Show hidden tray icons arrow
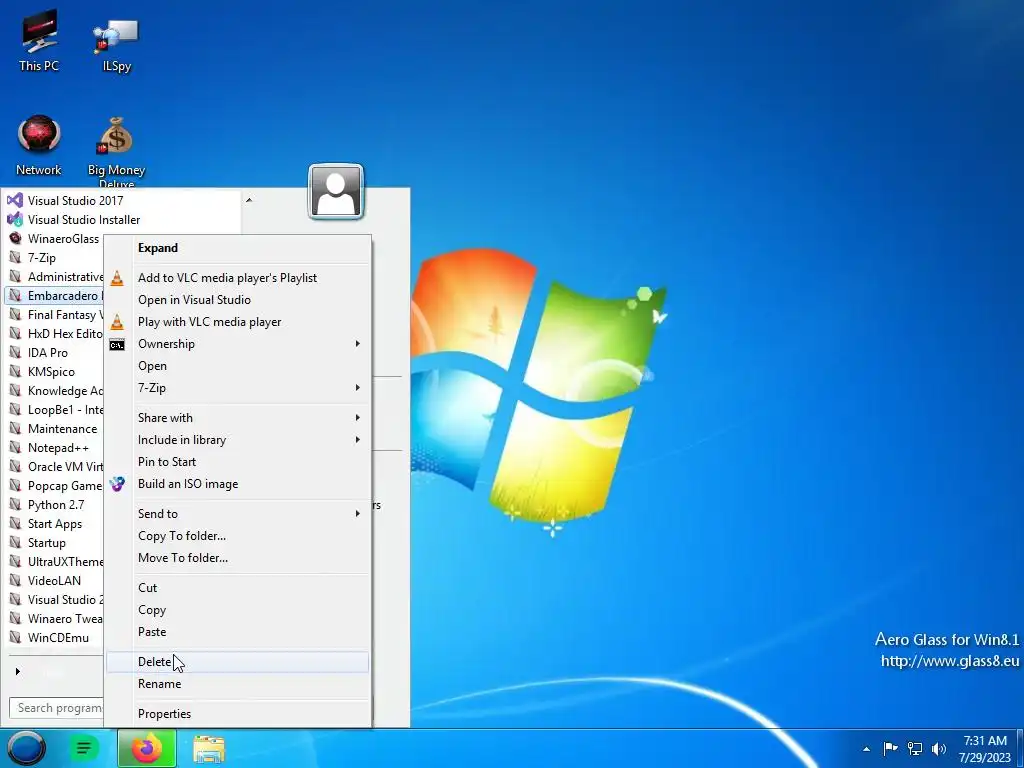Viewport: 1024px width, 768px height. pyautogui.click(x=867, y=749)
